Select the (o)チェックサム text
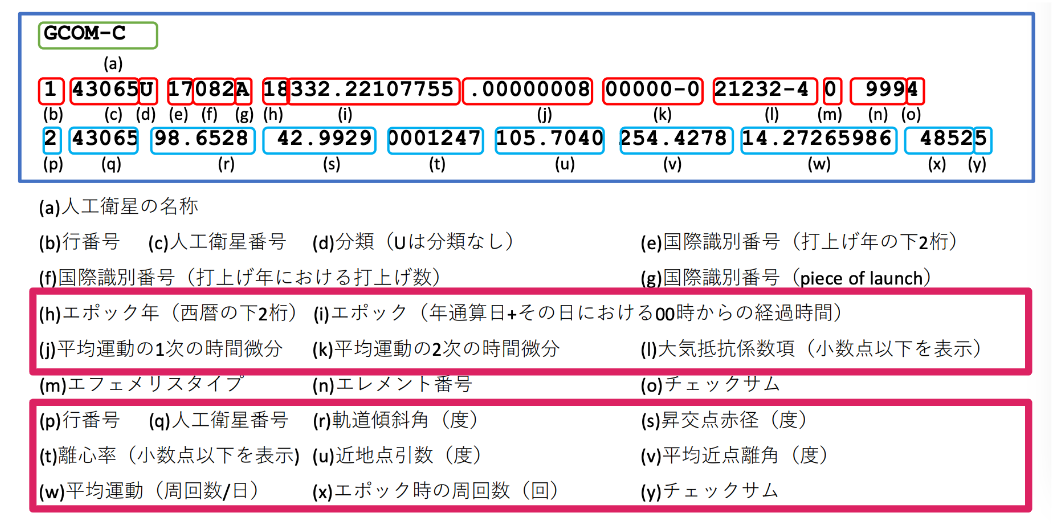Viewport: 1063px width, 524px height. (710, 384)
